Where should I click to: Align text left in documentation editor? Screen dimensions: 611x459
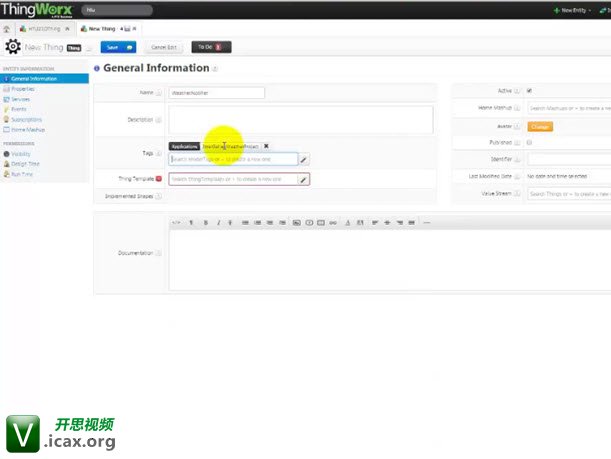coord(375,223)
